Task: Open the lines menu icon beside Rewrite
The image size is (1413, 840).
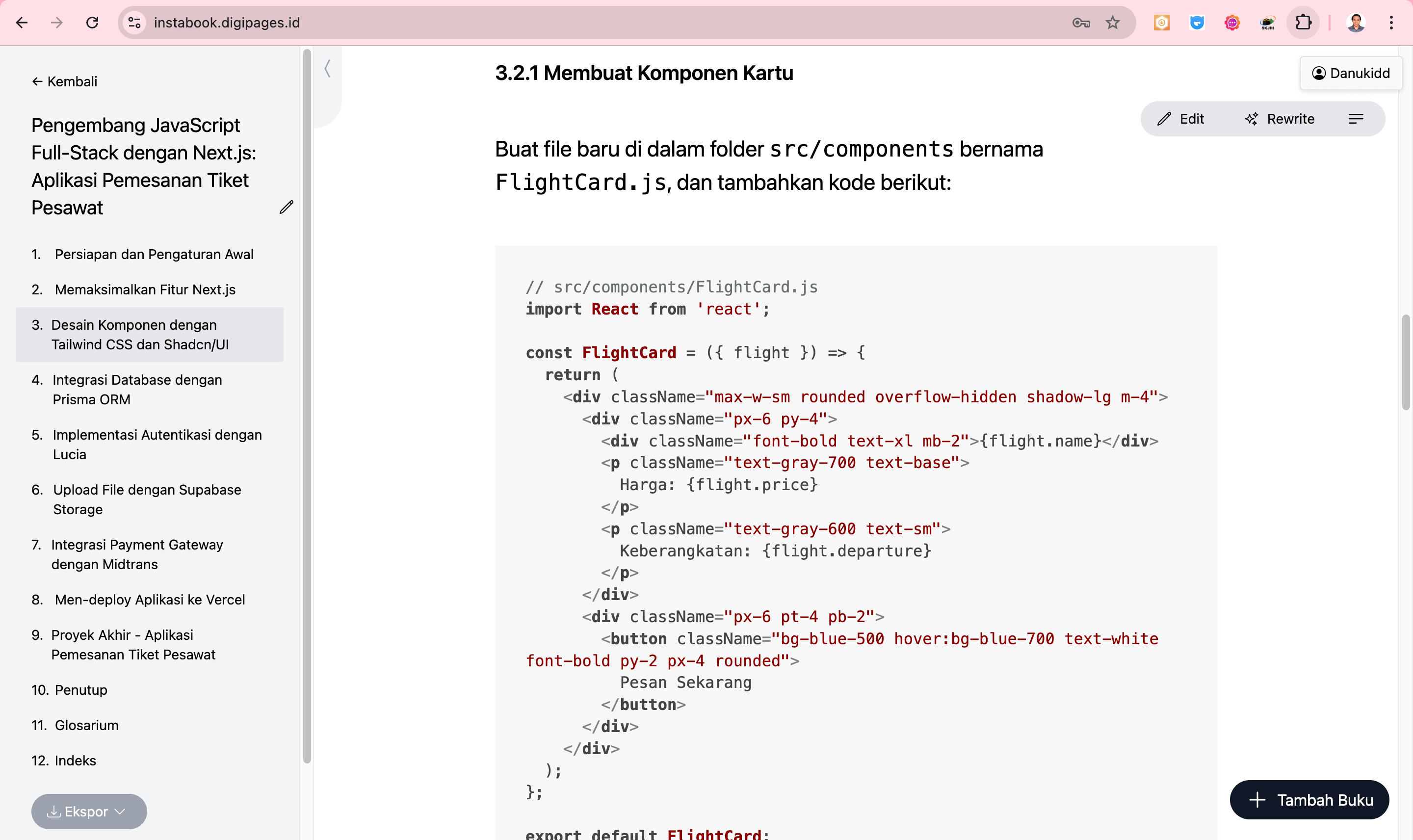Action: (1355, 119)
